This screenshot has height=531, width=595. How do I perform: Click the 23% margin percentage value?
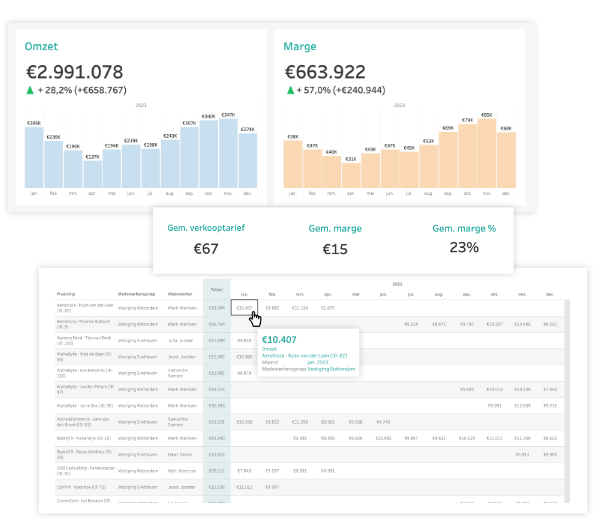(x=464, y=247)
